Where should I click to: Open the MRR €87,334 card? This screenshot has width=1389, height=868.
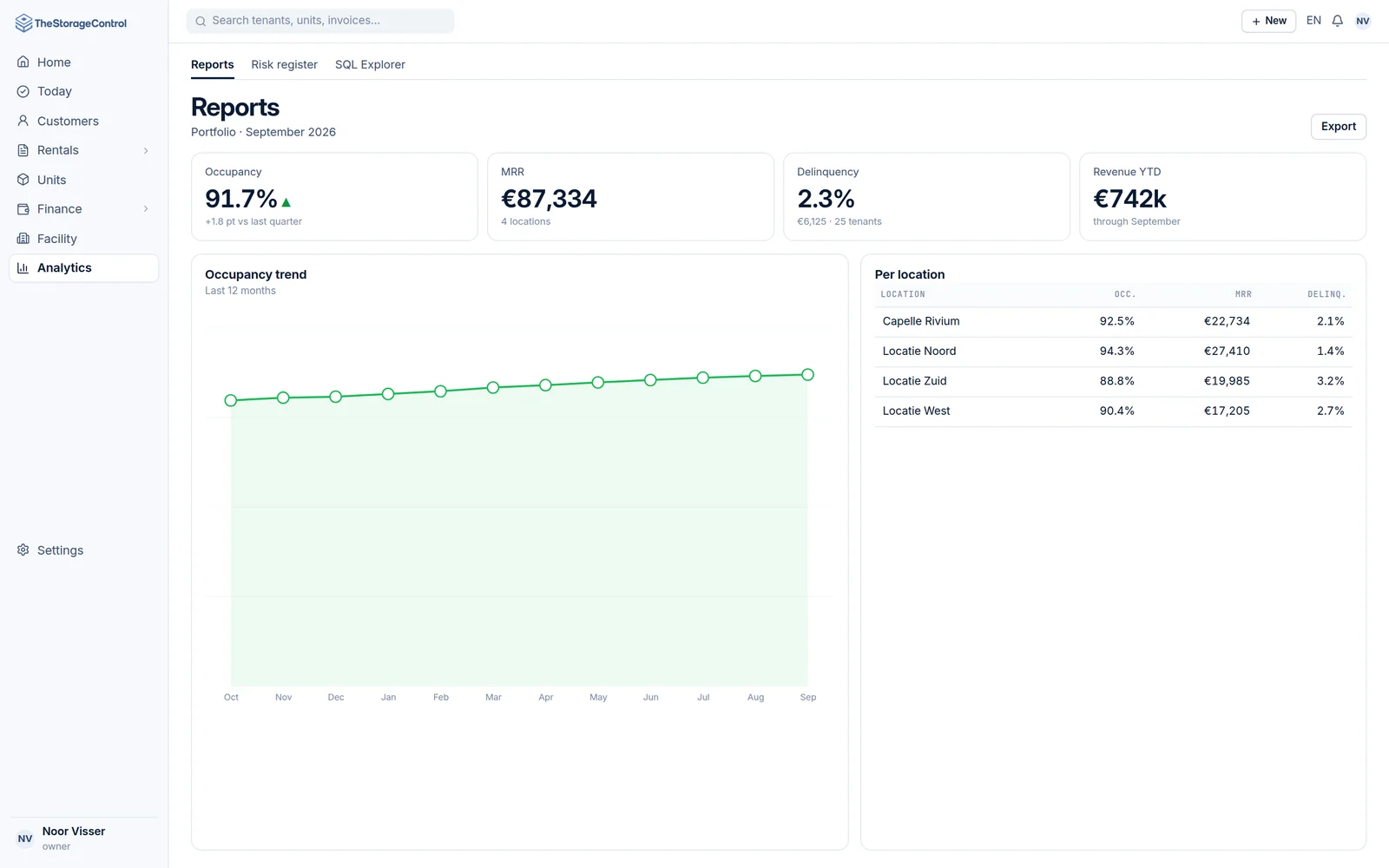point(630,197)
